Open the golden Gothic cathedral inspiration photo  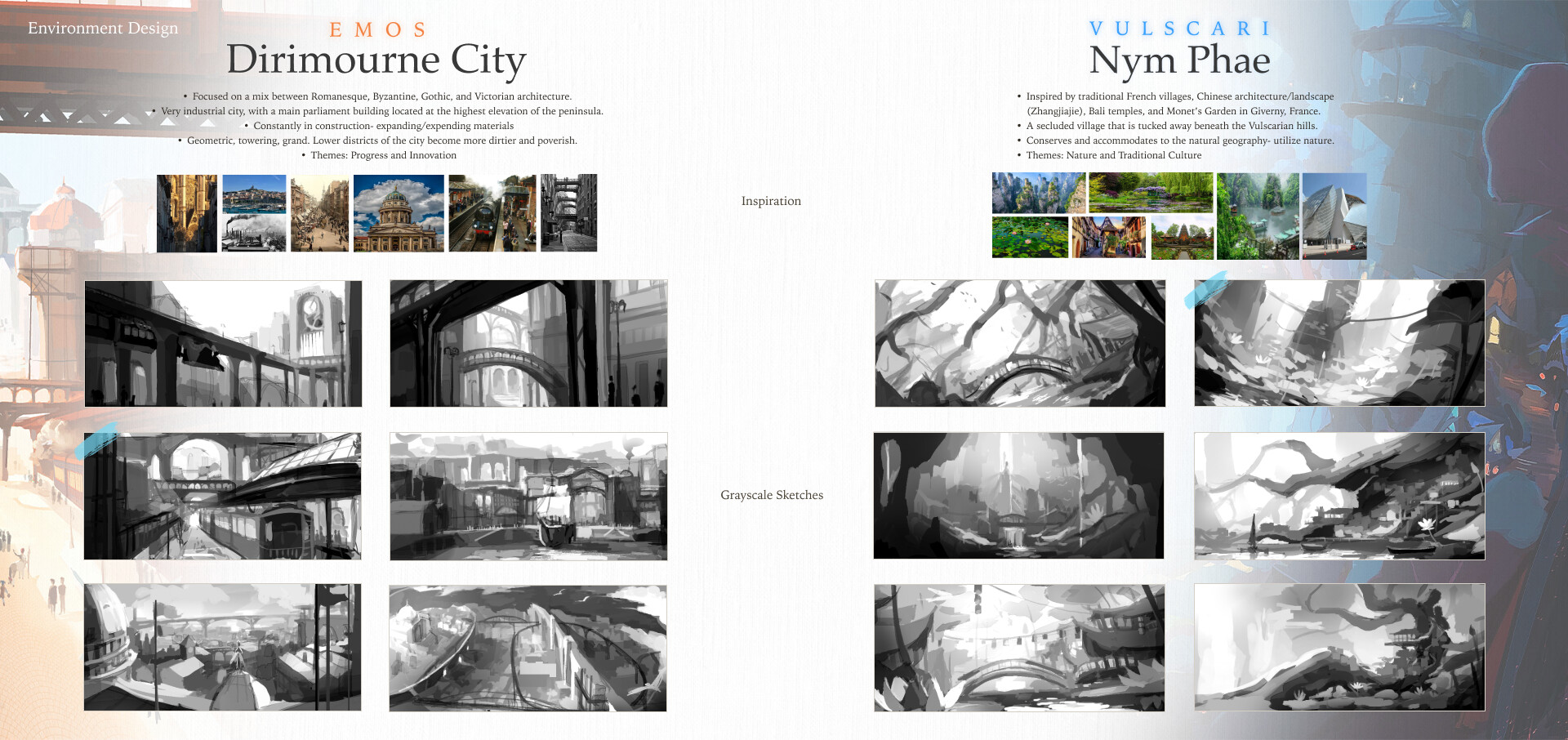pyautogui.click(x=187, y=213)
